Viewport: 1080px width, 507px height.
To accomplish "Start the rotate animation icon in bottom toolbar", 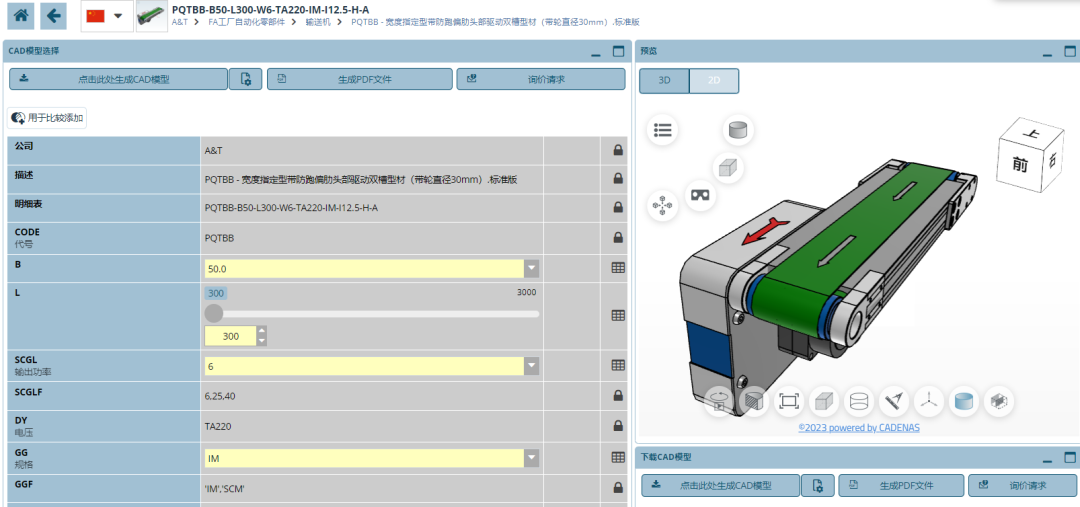I will pyautogui.click(x=719, y=401).
